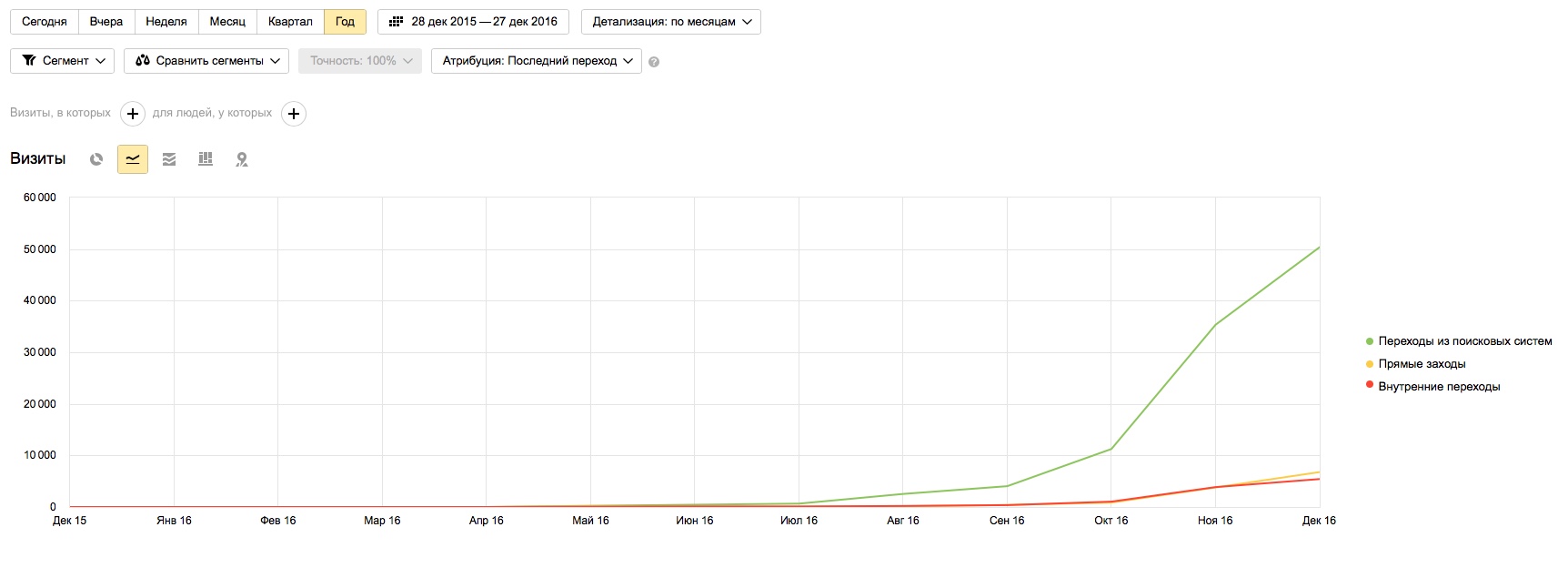Open the Сегмент dropdown
The height and width of the screenshot is (578, 1568).
pos(63,61)
